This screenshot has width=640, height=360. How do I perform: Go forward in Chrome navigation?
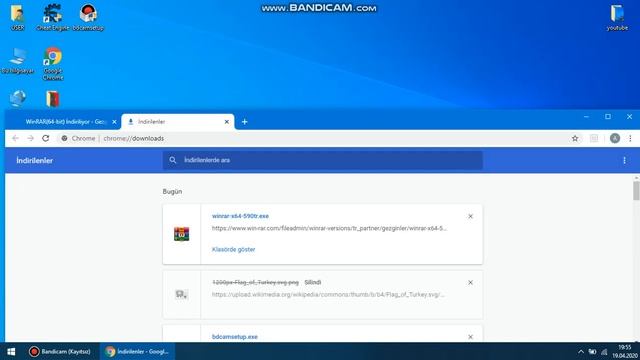[31, 138]
